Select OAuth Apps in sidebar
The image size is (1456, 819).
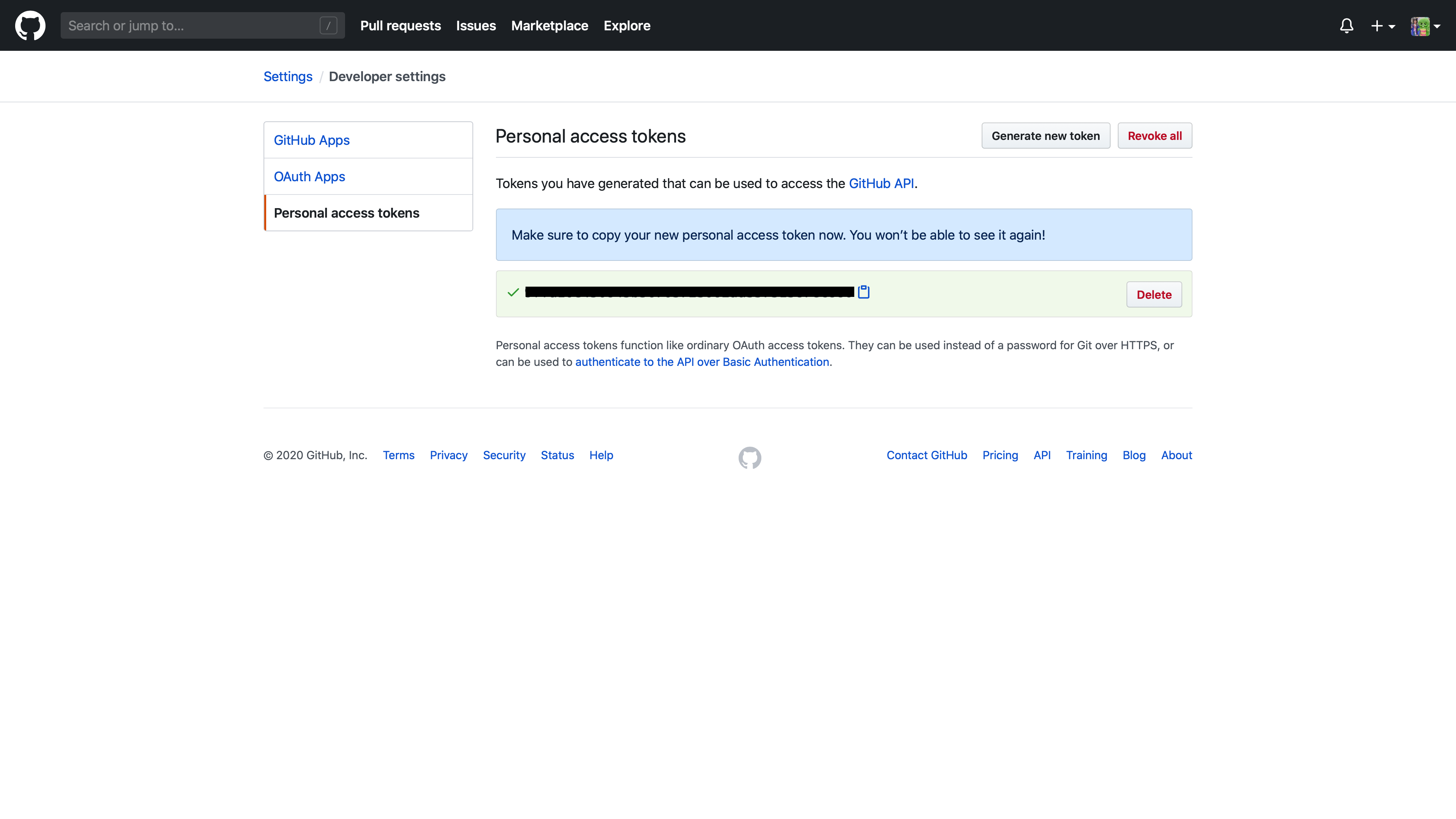[368, 176]
